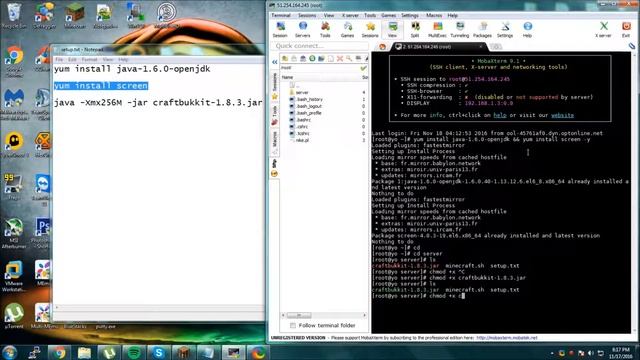This screenshot has height=360, width=640.
Task: Open the File menu in Notepad
Action: coord(59,60)
